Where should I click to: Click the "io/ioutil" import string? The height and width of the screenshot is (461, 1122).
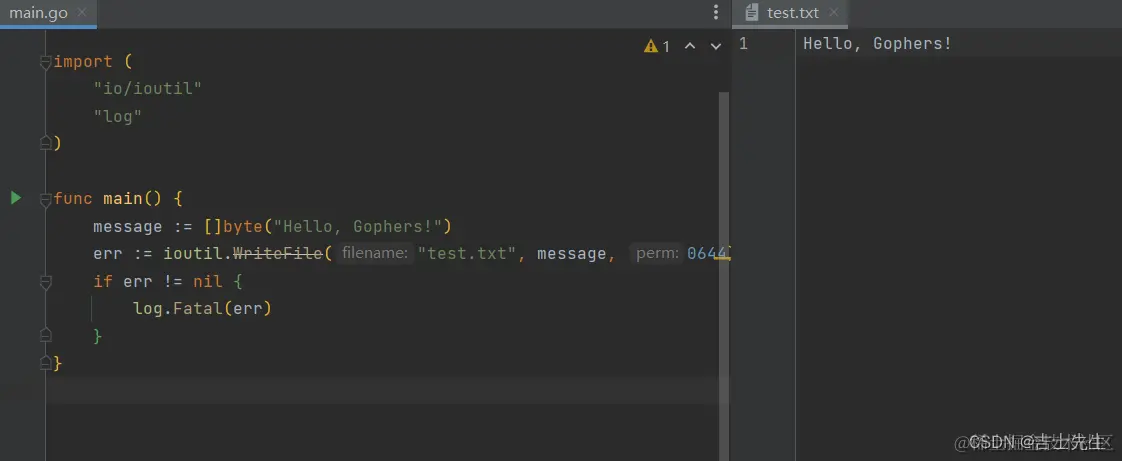148,89
